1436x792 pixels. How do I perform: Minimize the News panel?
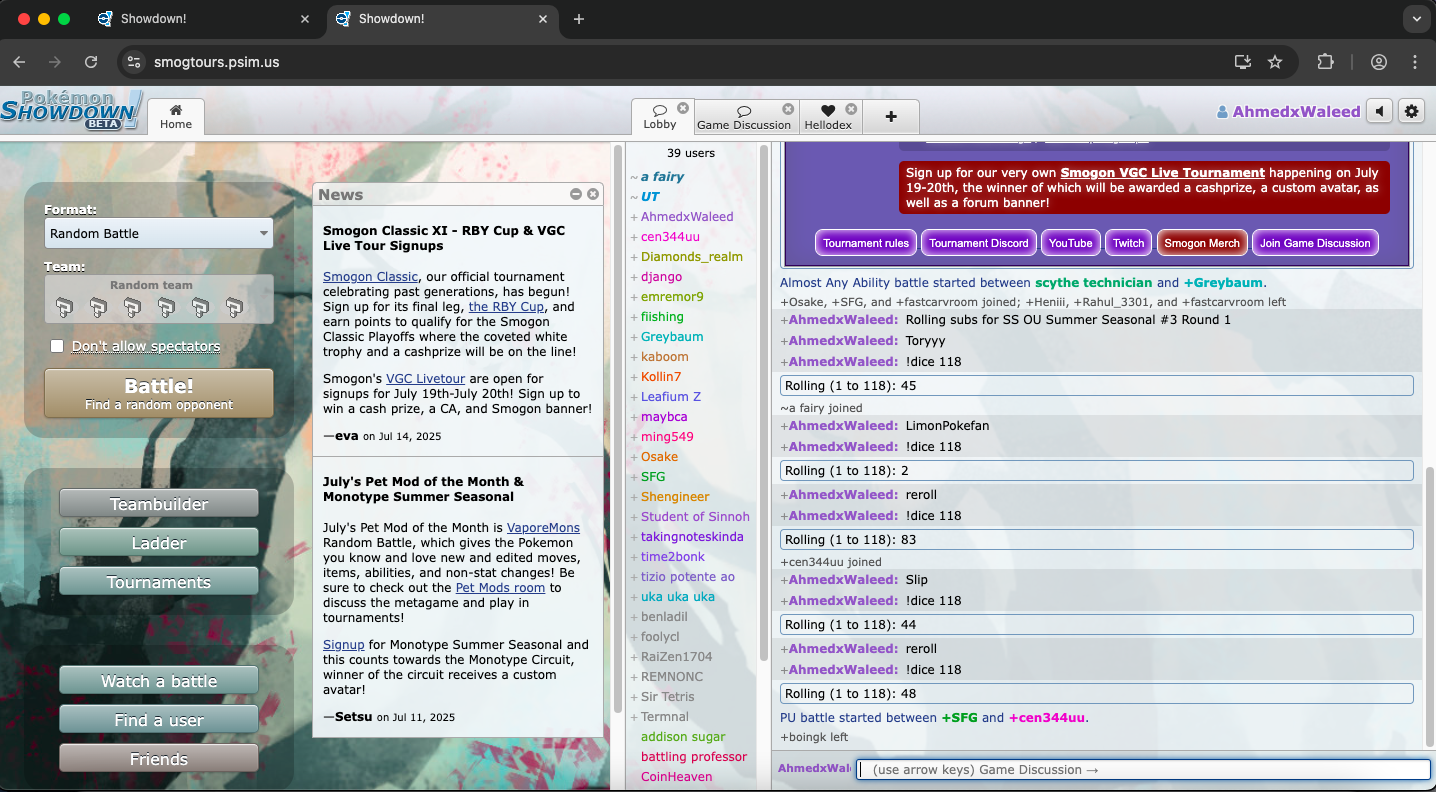[x=576, y=194]
